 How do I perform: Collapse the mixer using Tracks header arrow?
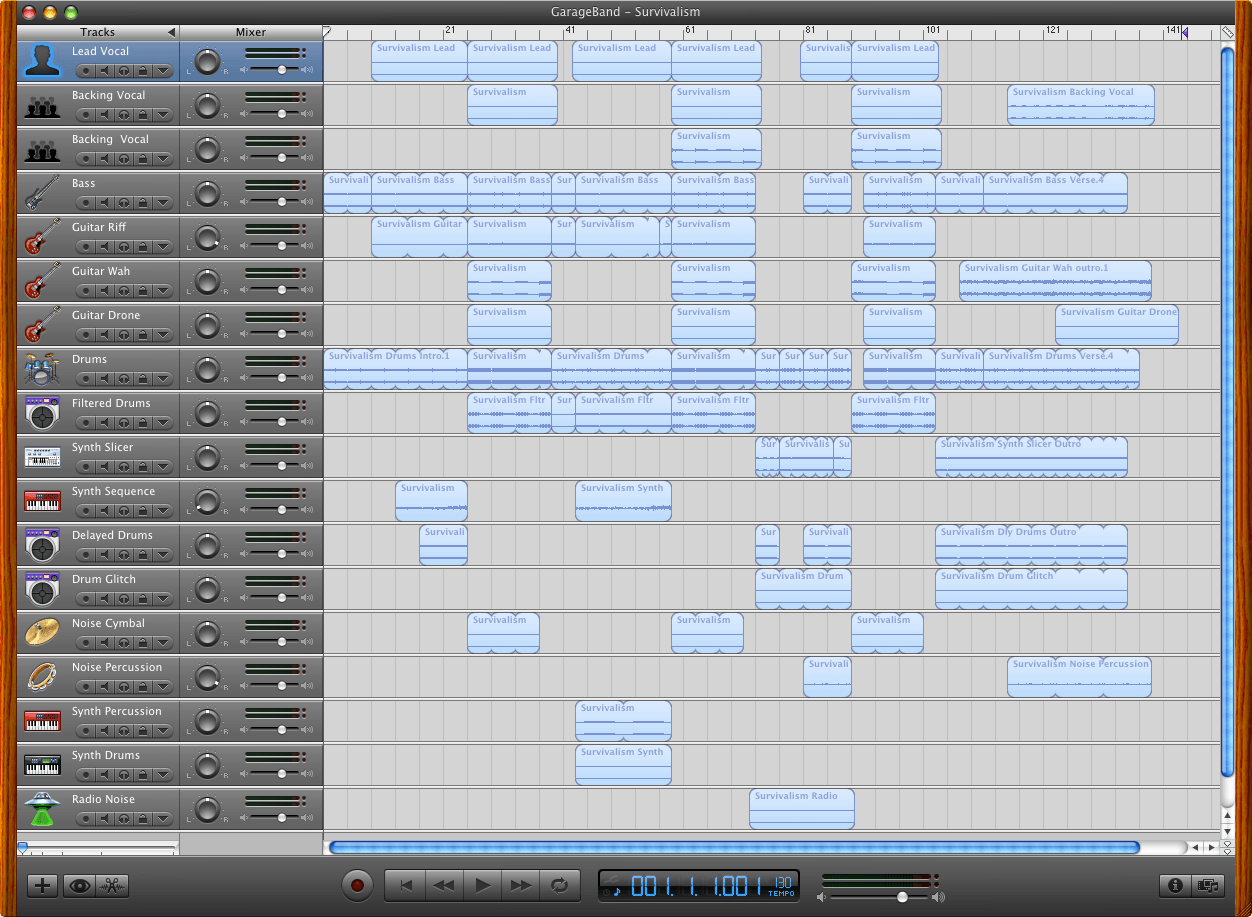pos(171,32)
